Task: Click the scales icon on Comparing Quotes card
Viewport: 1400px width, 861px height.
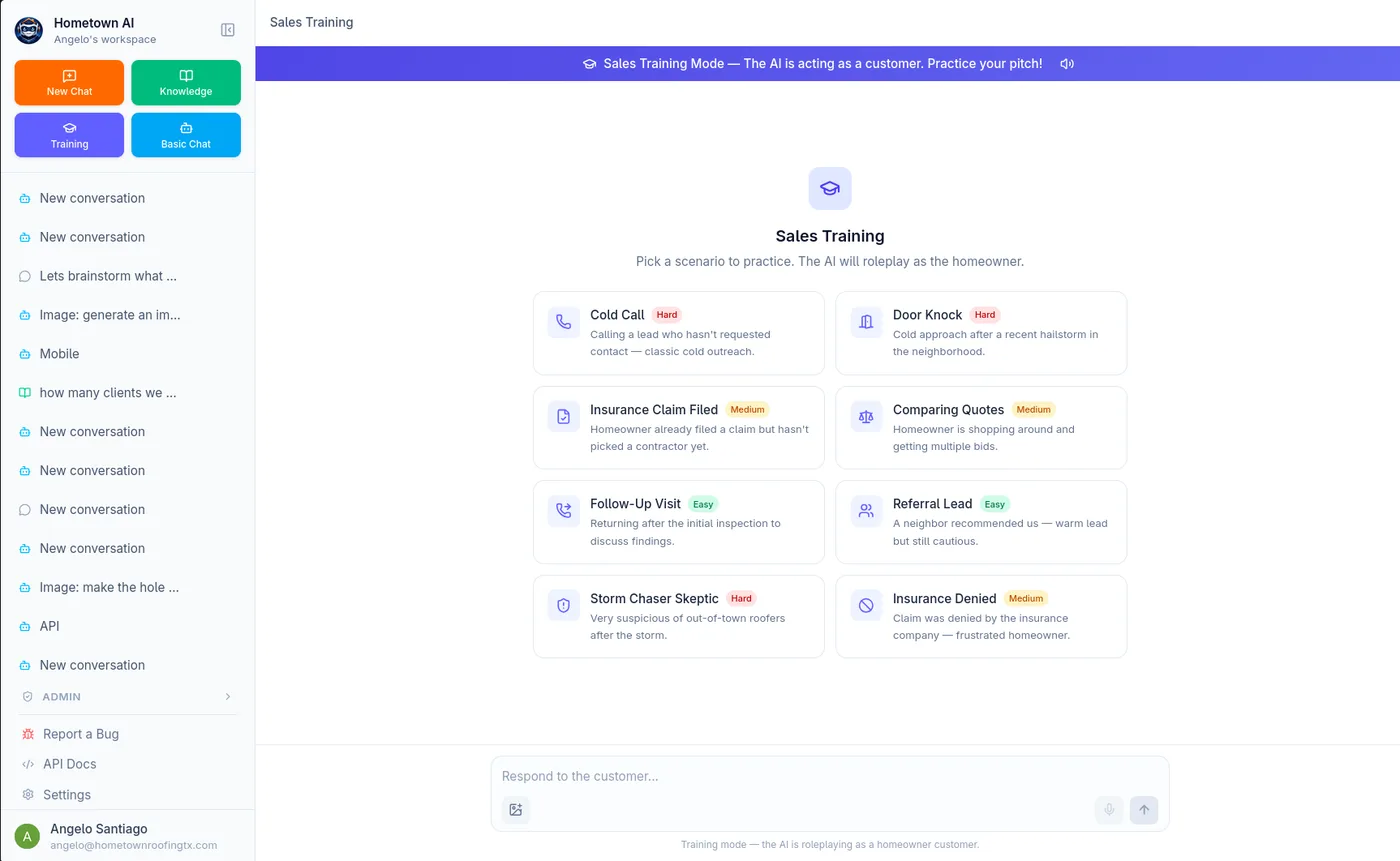Action: tap(866, 416)
